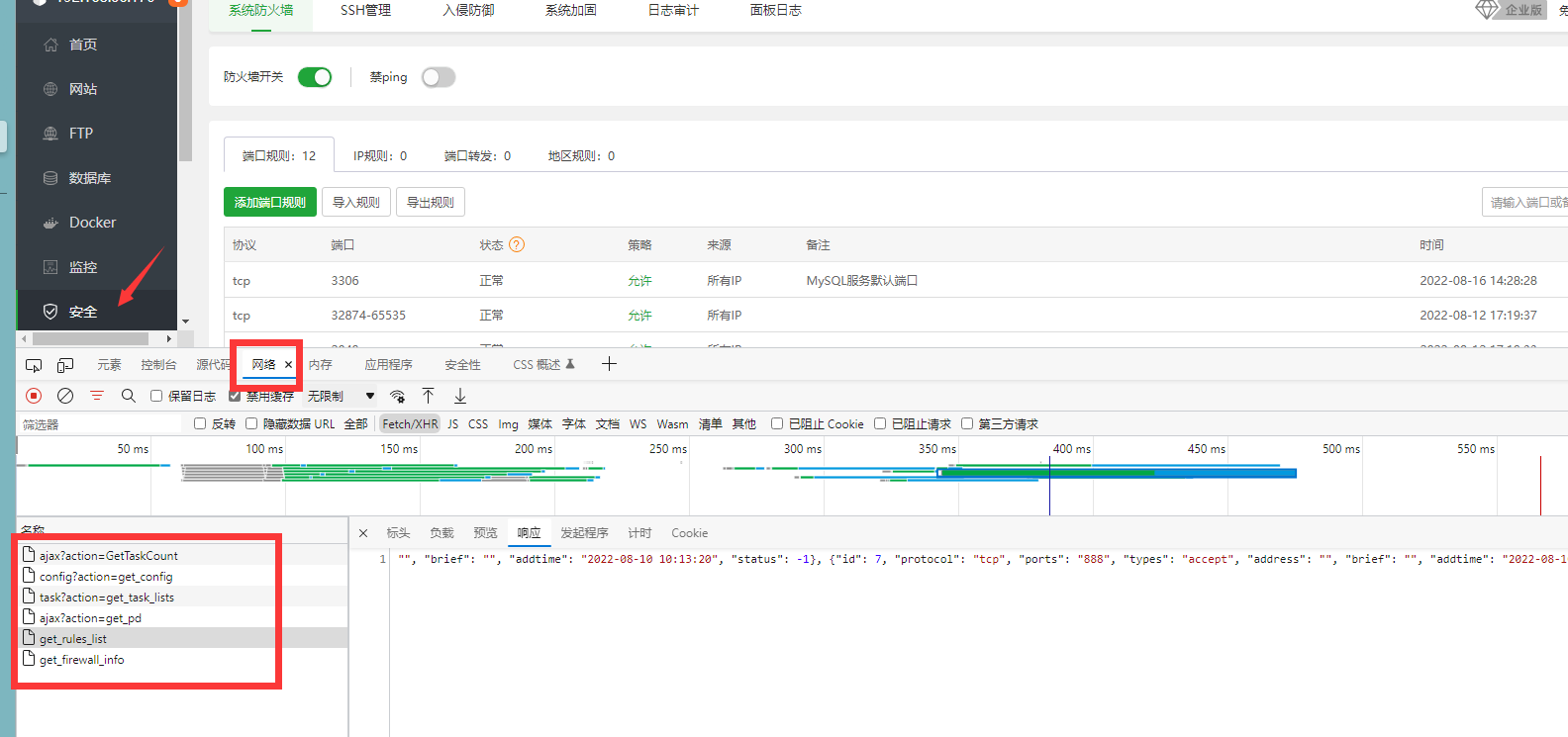Open the 应用程序 DevTools tab
The height and width of the screenshot is (737, 1568).
[x=388, y=365]
